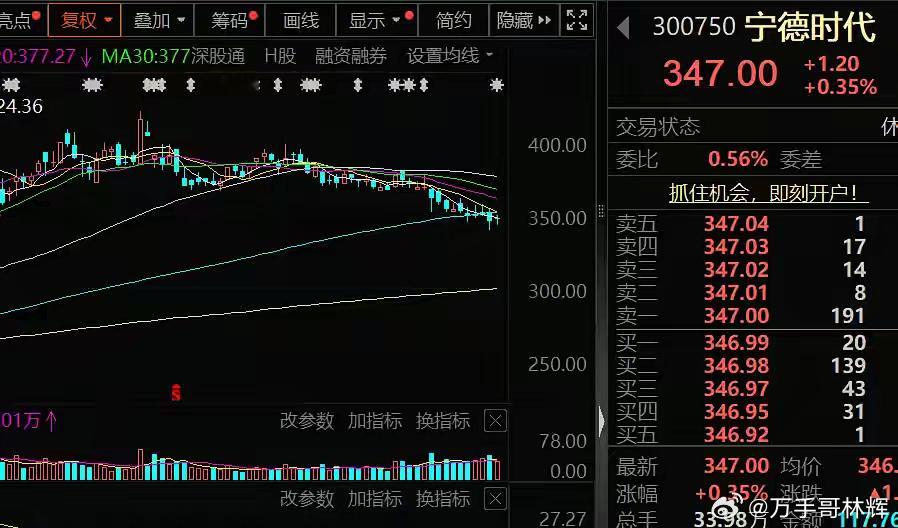This screenshot has width=898, height=528.
Task: Click 改参数 in volume indicator panel
Action: point(307,421)
